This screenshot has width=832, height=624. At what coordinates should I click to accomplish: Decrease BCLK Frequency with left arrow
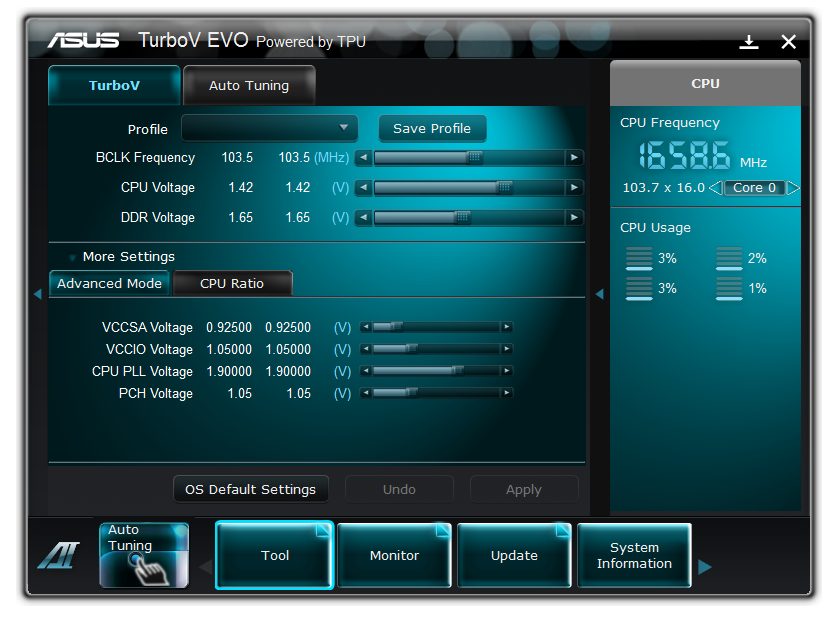[363, 158]
